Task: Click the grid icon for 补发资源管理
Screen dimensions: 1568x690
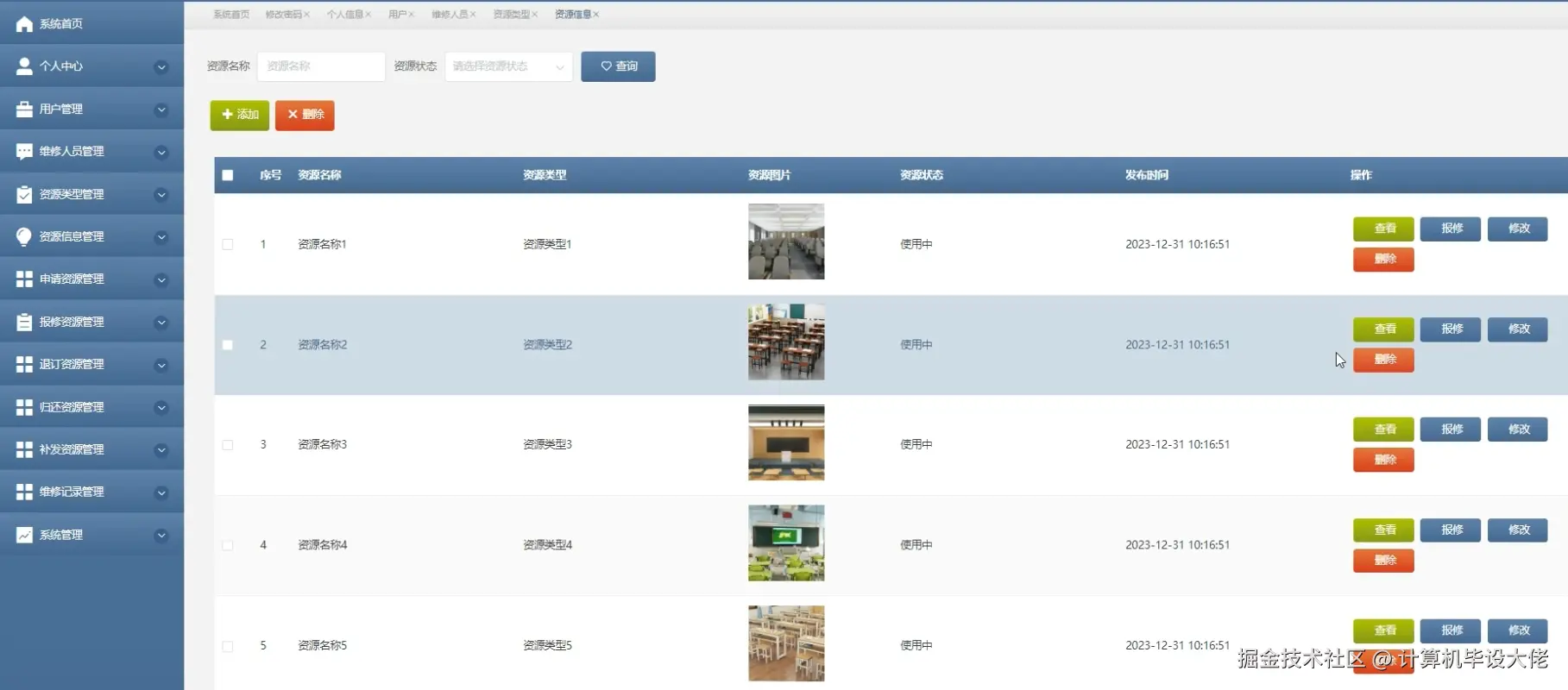Action: coord(24,450)
